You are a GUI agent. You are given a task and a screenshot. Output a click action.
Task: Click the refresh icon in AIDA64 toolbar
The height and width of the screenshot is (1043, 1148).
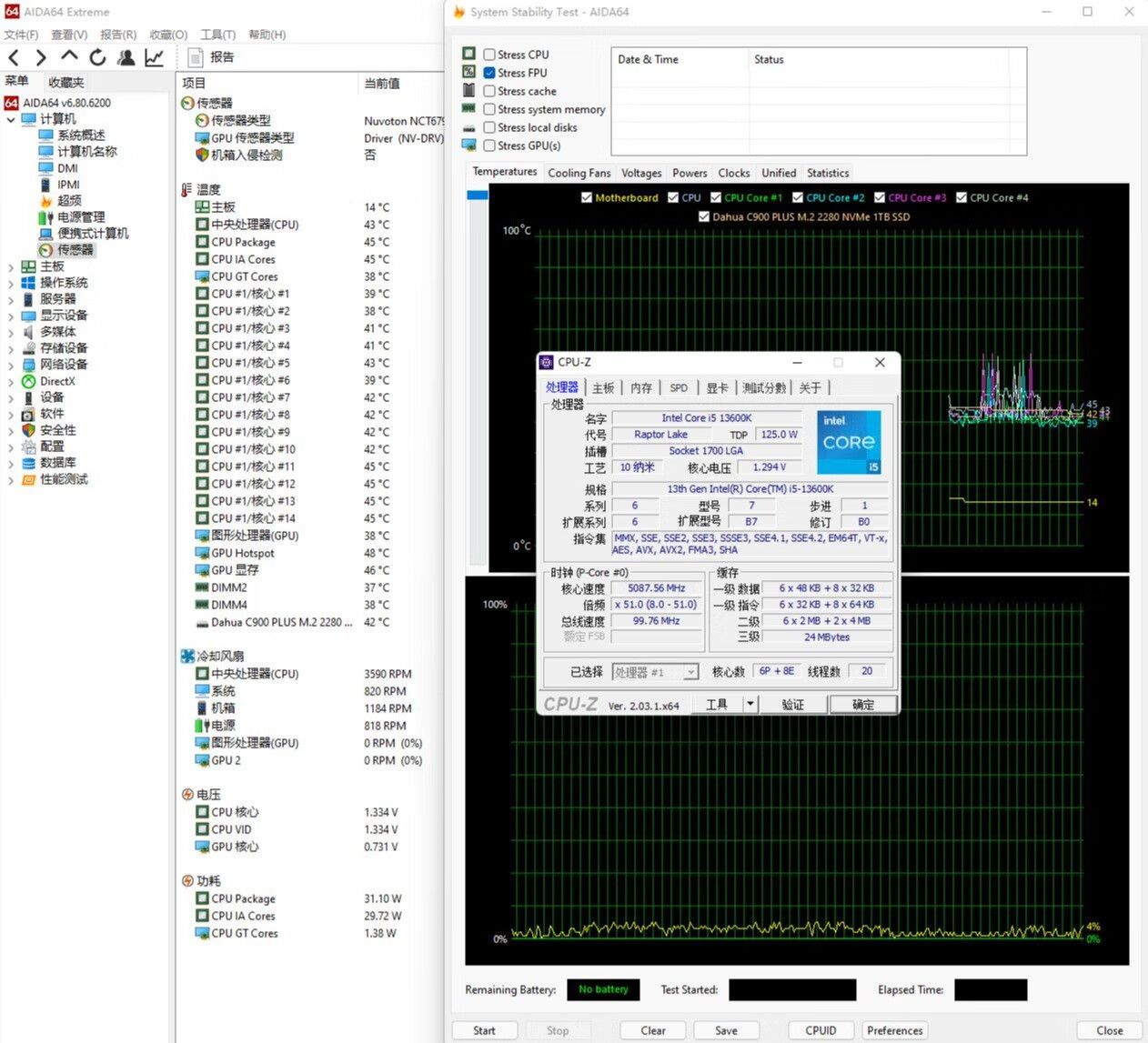point(97,57)
